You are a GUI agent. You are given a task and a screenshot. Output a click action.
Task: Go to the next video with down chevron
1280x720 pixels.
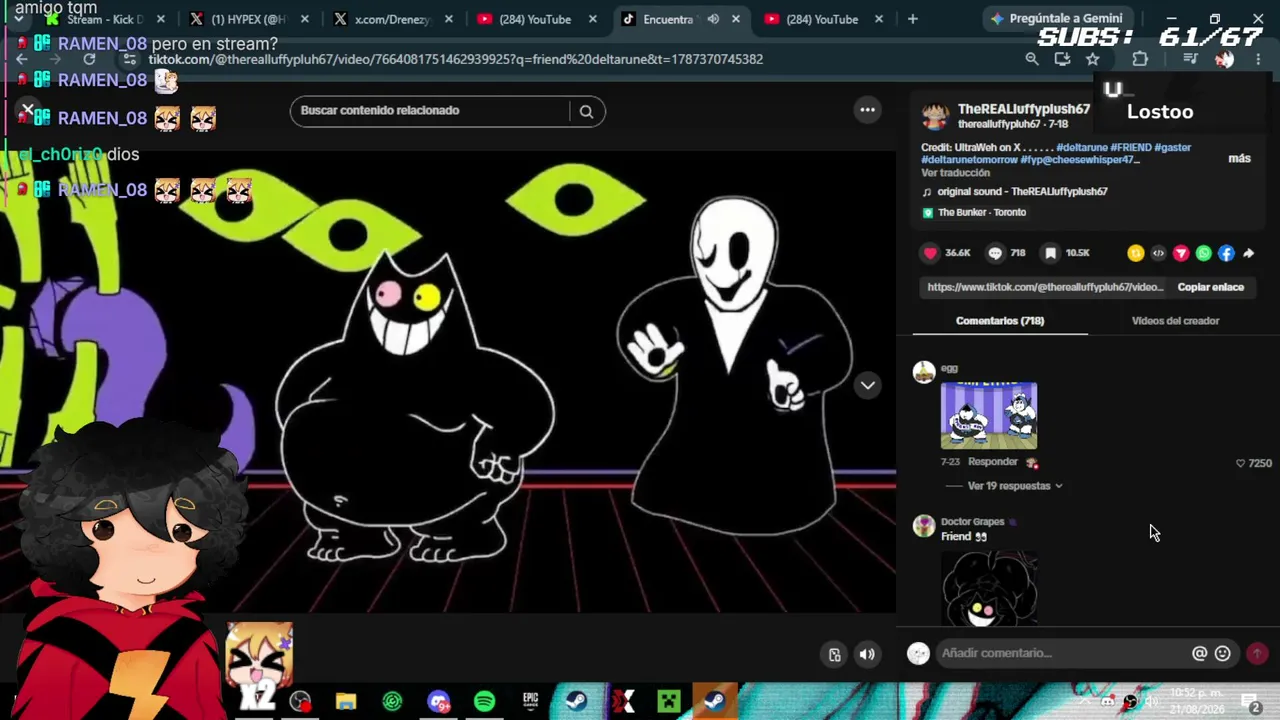click(868, 385)
